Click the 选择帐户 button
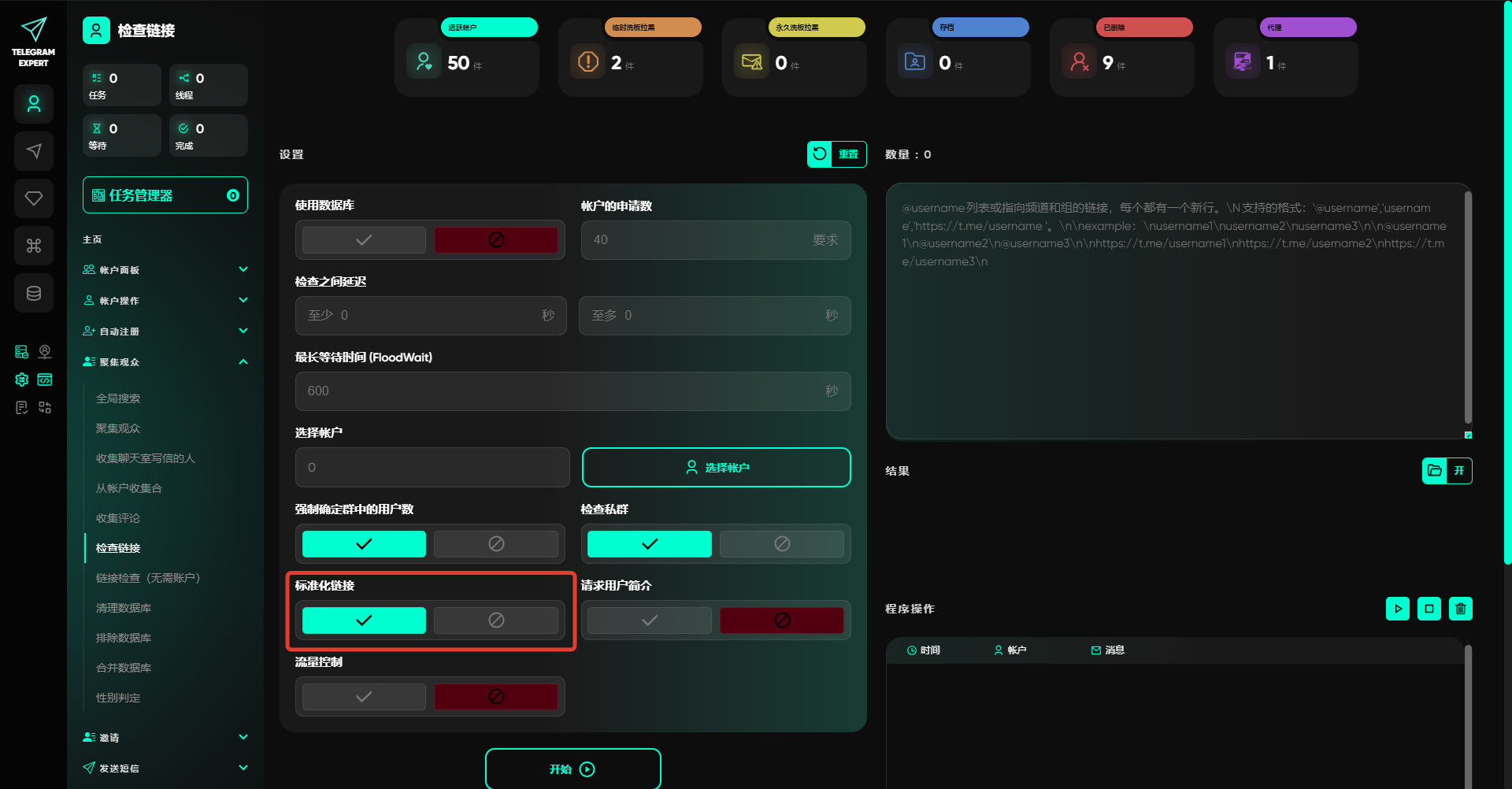The image size is (1512, 789). pyautogui.click(x=716, y=468)
